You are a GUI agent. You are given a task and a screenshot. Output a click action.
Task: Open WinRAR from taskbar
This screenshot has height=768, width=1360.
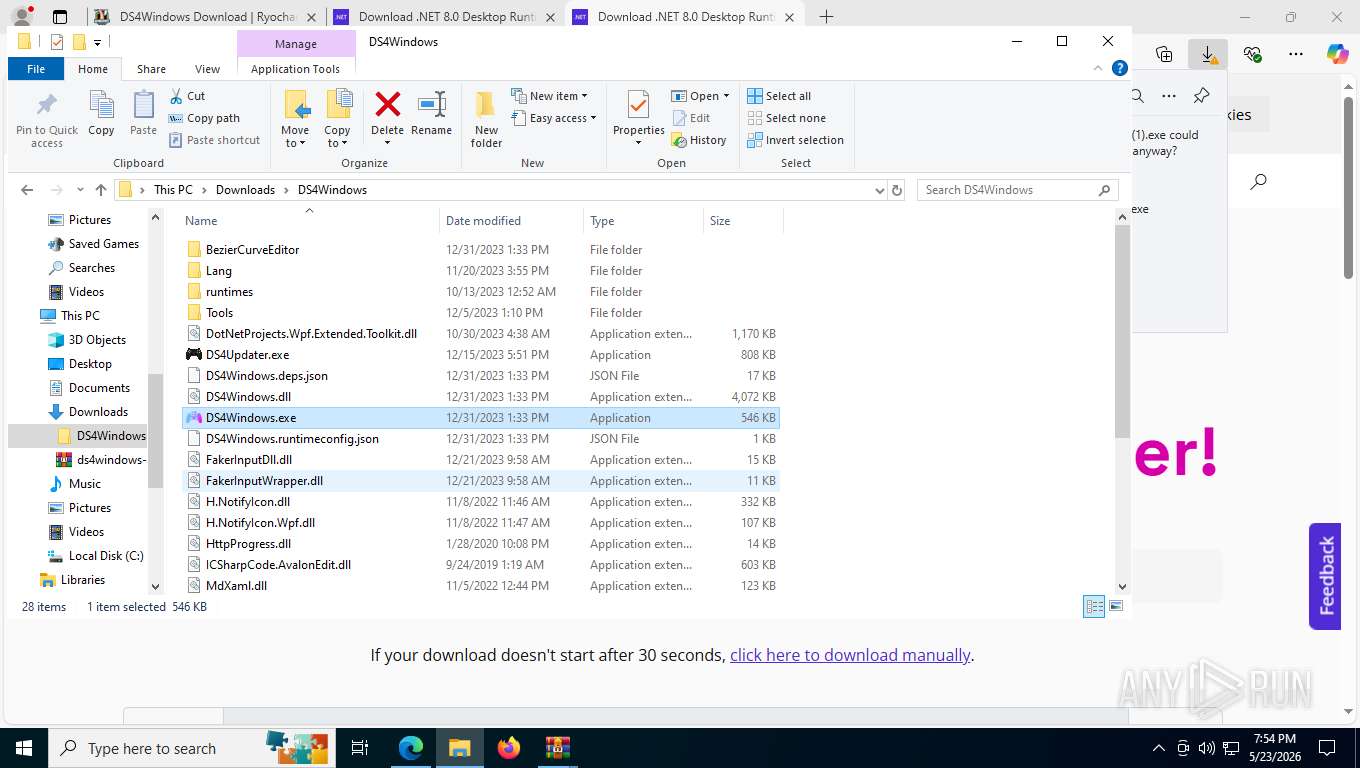pyautogui.click(x=557, y=748)
